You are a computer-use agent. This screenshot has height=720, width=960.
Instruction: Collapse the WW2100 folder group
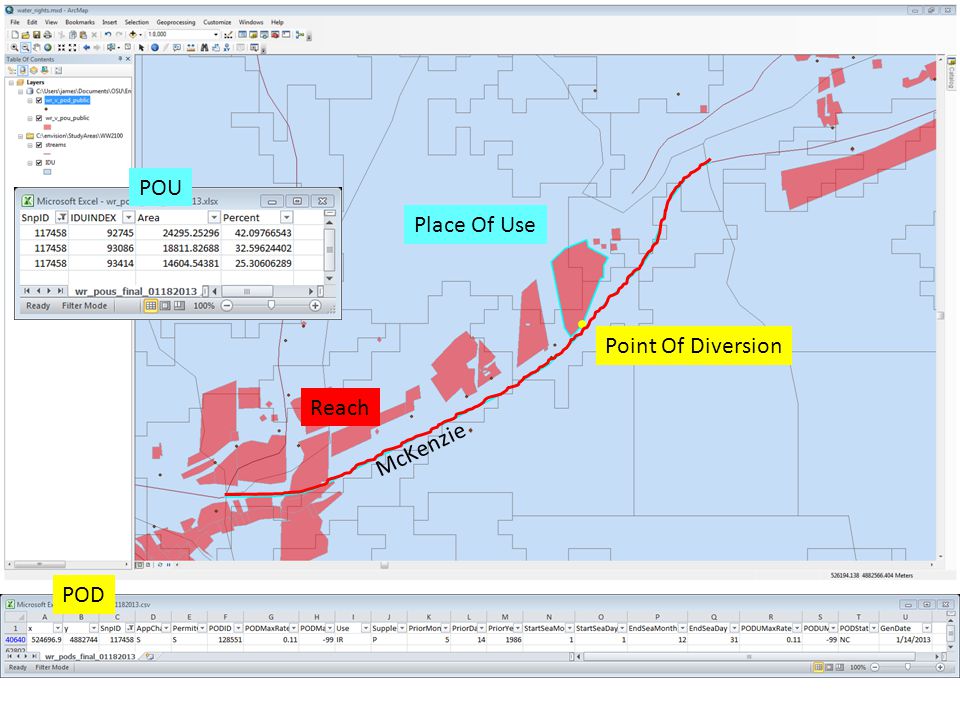[x=20, y=136]
